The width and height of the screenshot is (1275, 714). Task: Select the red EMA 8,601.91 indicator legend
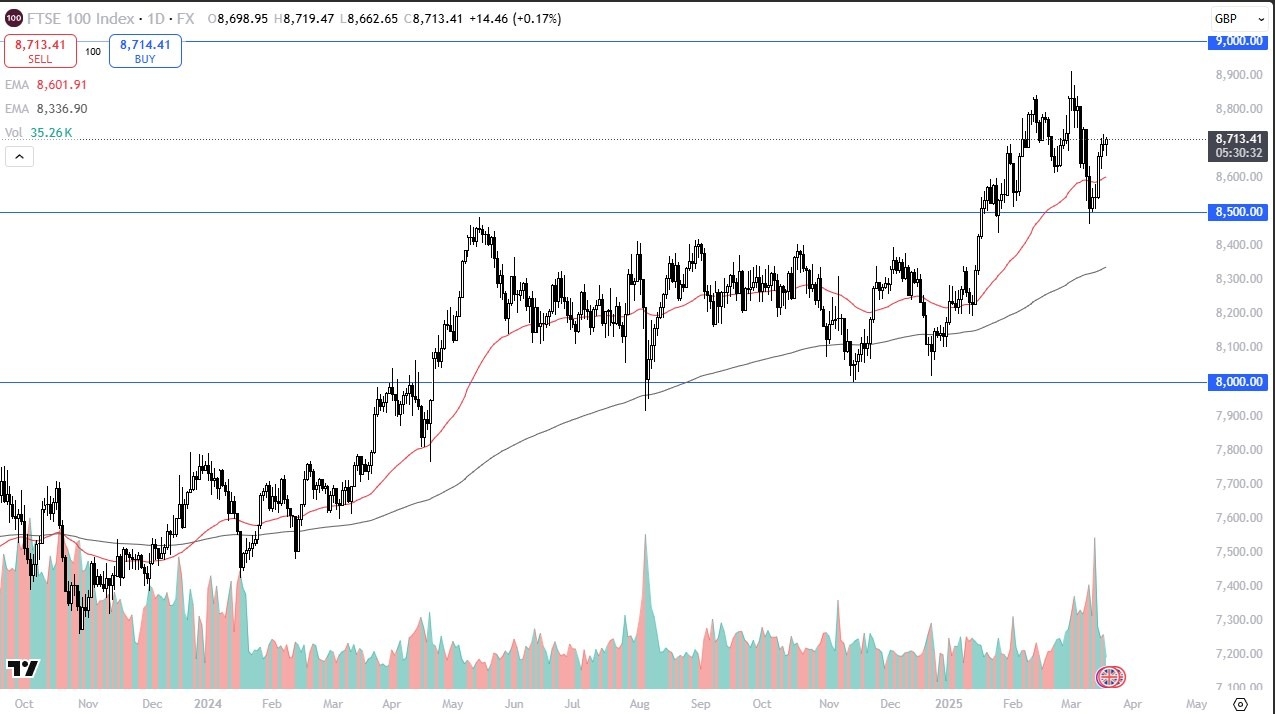coord(45,88)
